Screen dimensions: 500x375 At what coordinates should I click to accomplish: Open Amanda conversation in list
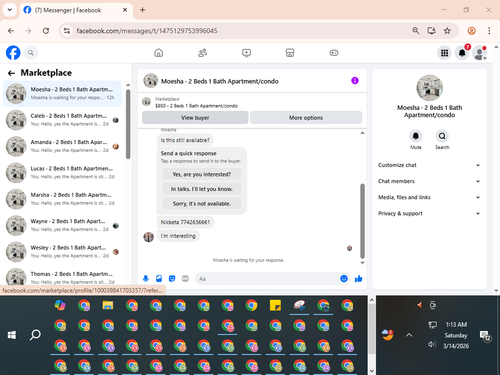coord(62,146)
